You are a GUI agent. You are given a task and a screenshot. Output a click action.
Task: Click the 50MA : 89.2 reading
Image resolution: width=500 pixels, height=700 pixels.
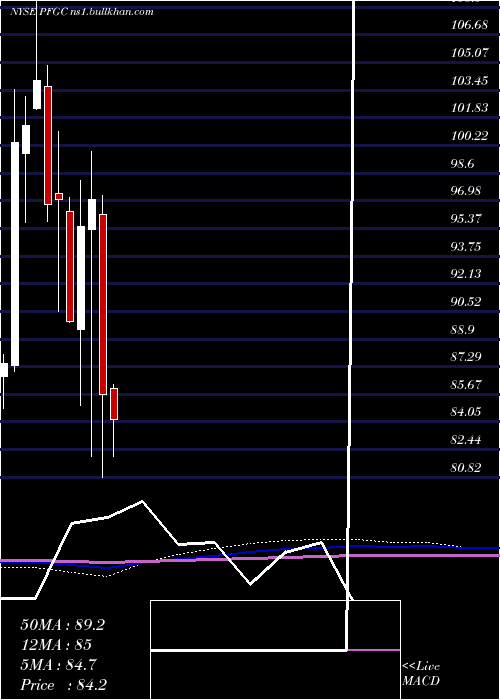[x=62, y=625]
